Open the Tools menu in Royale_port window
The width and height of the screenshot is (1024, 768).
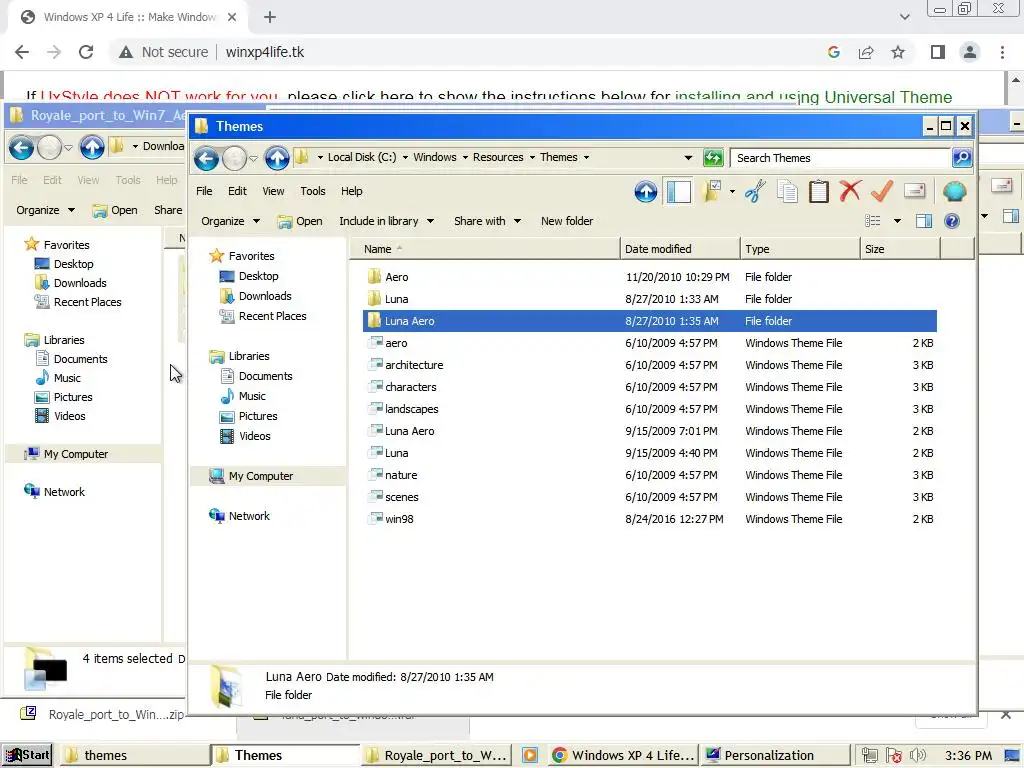(128, 180)
